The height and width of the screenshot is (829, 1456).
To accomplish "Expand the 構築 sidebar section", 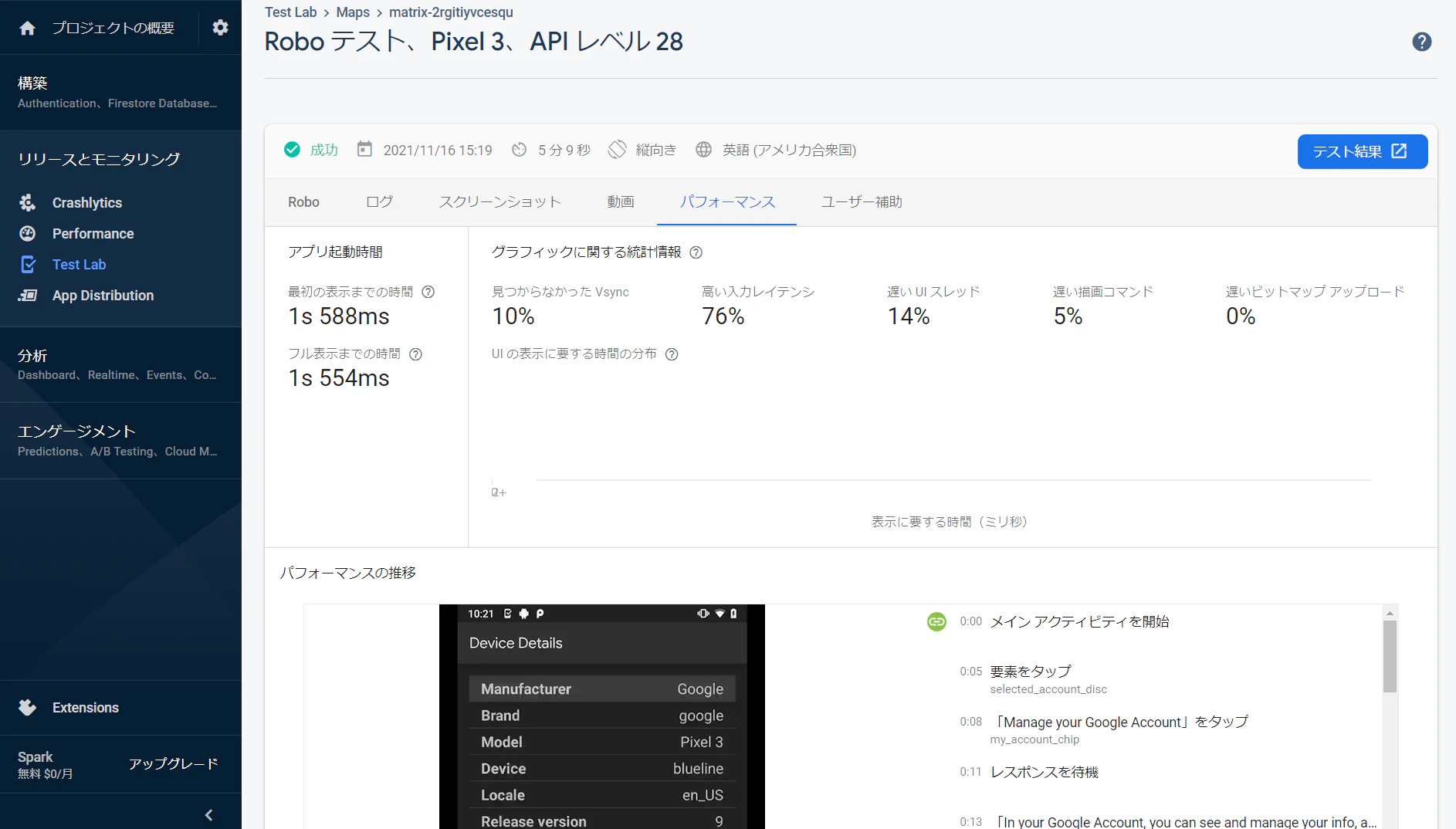I will click(120, 92).
